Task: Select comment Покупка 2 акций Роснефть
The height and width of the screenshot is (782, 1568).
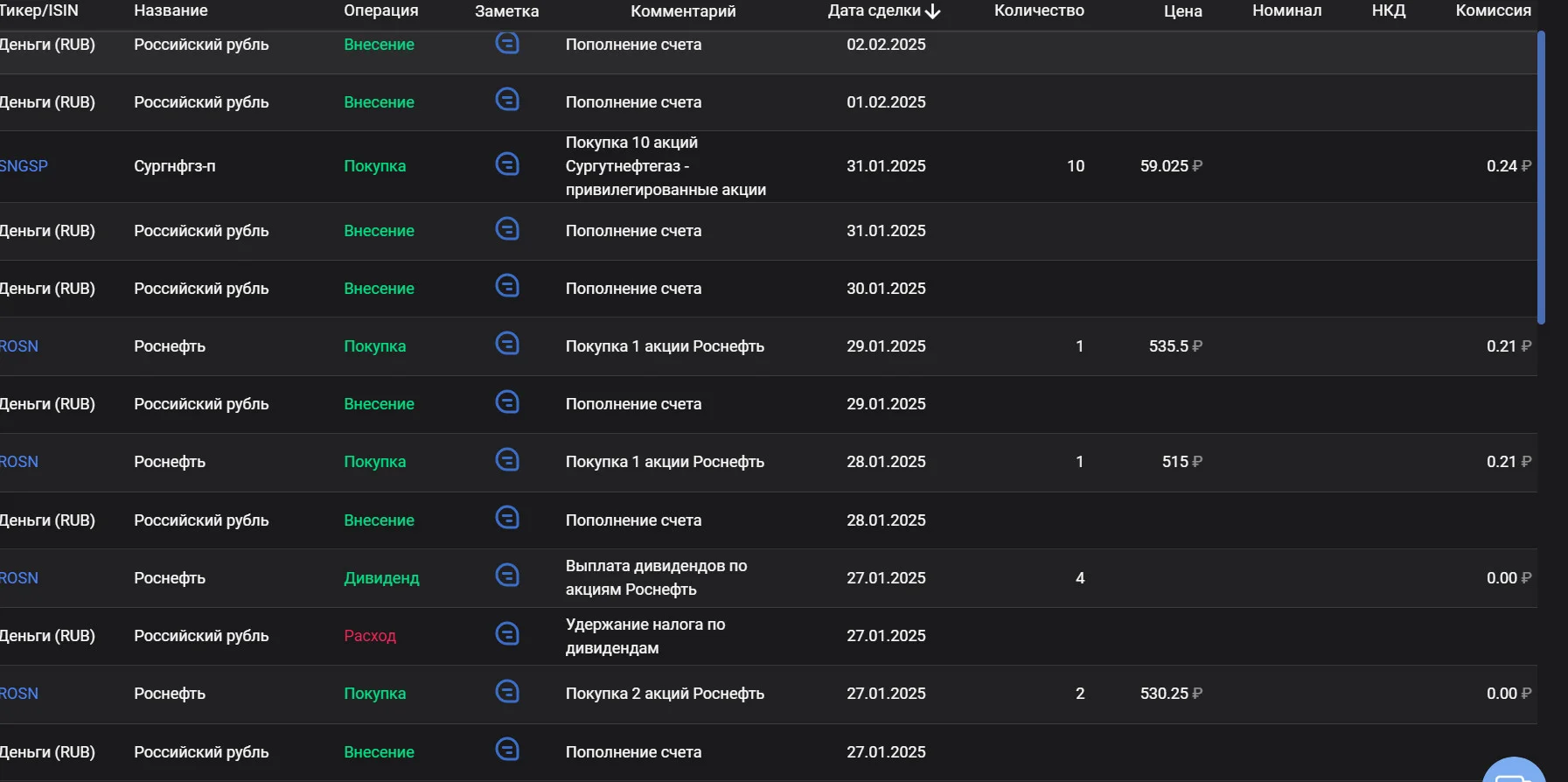Action: click(x=665, y=694)
